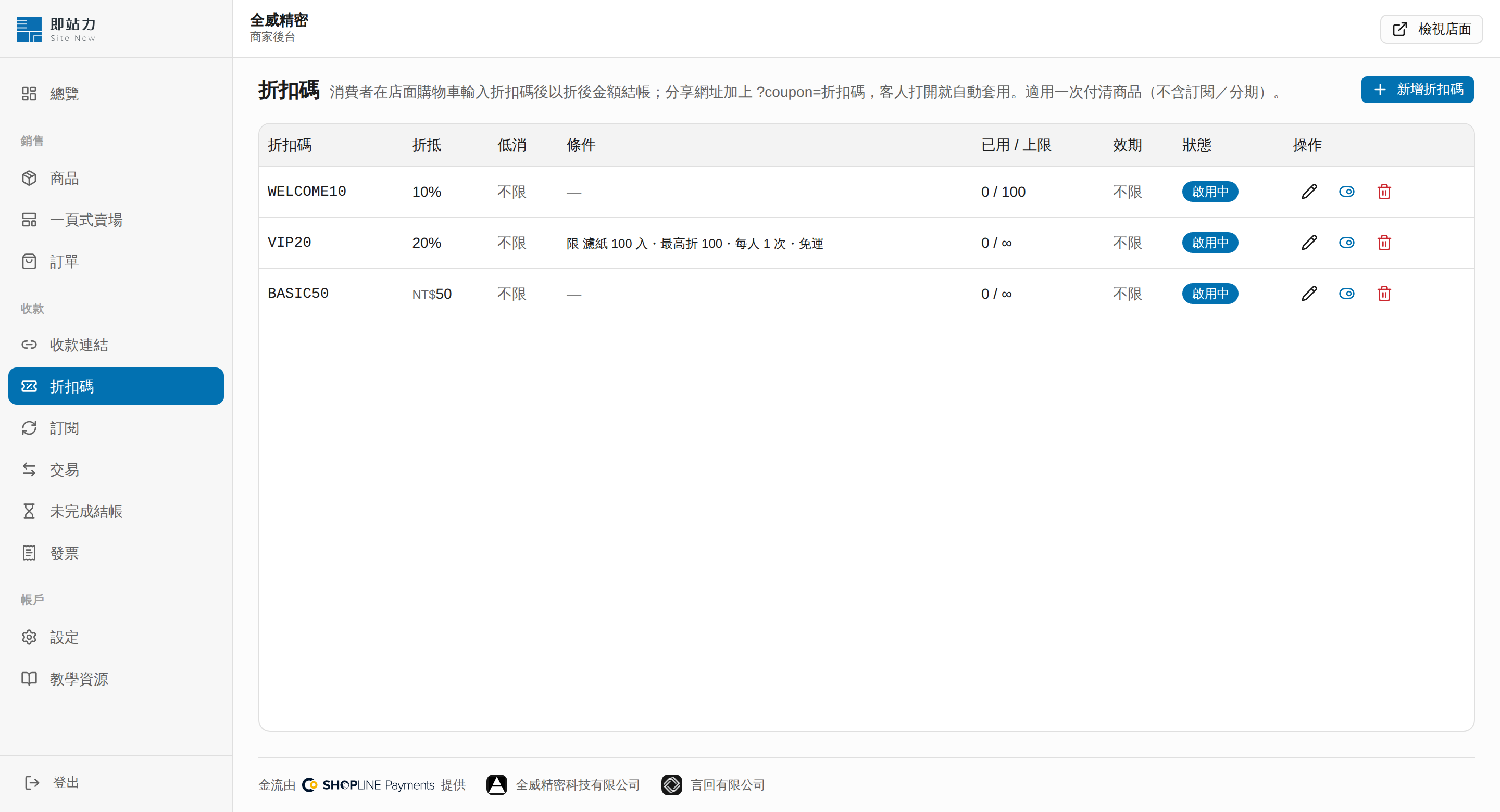Click the BASIC50 code text

[298, 294]
